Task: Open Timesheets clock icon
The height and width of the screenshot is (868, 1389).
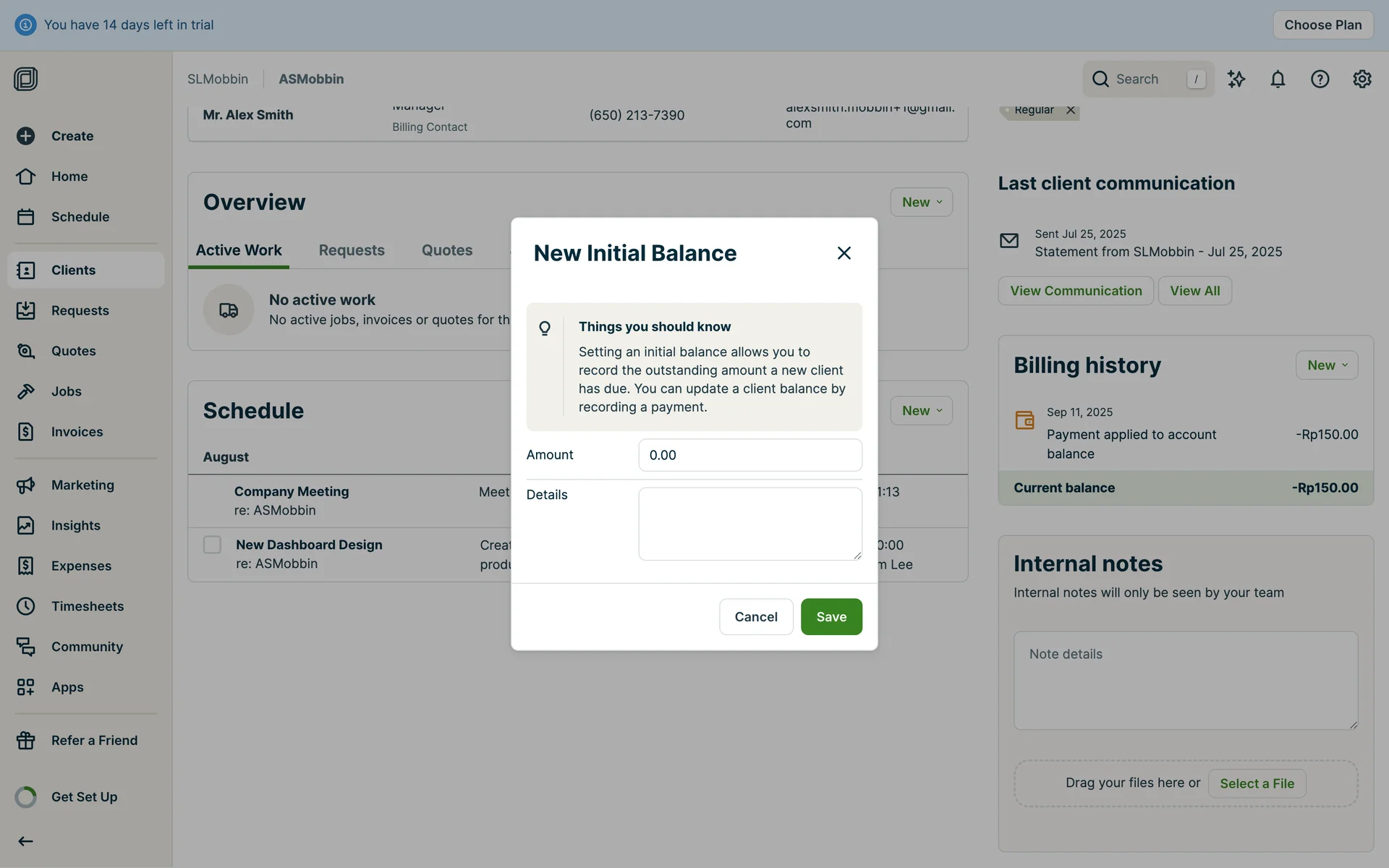Action: point(26,606)
